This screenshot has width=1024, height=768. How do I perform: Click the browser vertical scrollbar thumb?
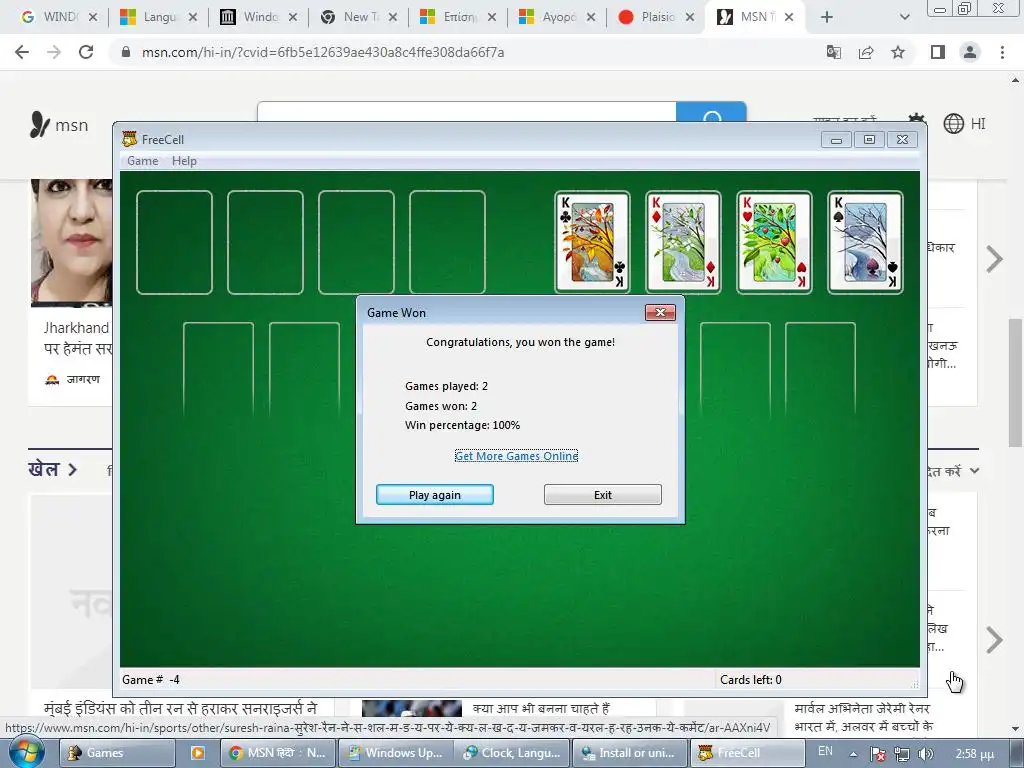pos(1015,383)
